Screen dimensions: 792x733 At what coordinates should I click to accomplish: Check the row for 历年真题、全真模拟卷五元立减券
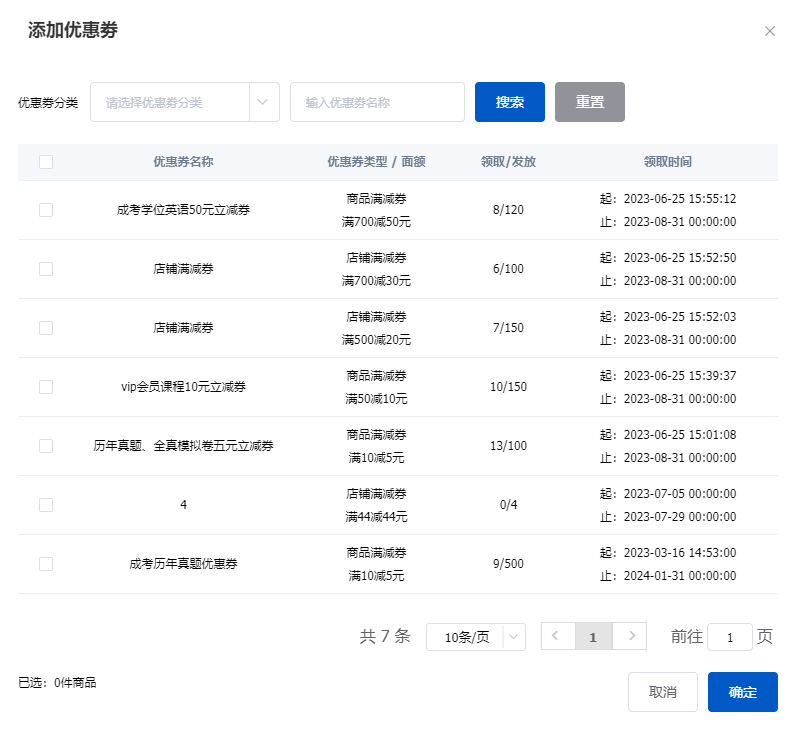(46, 446)
